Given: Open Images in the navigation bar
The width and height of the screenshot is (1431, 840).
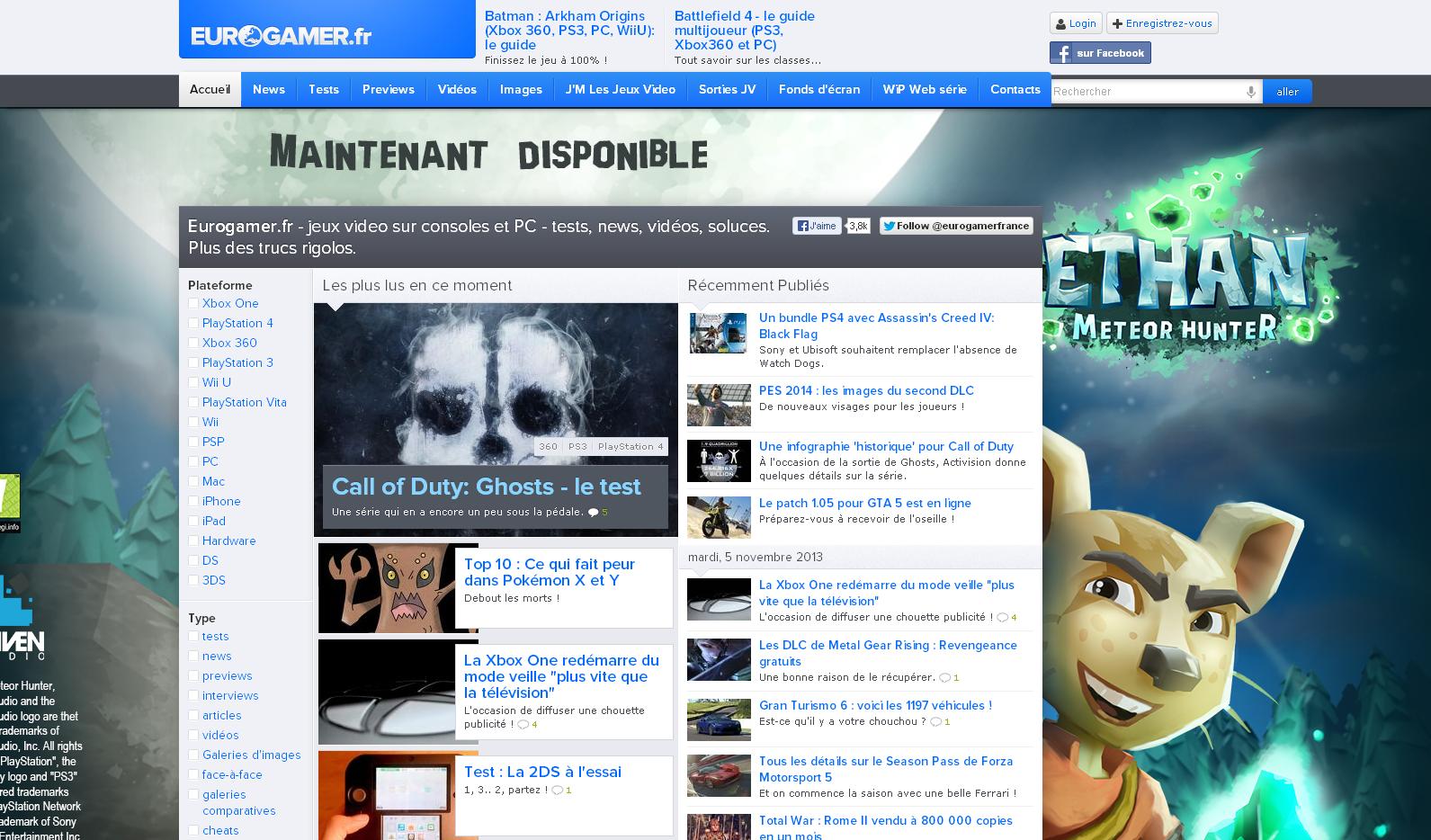Looking at the screenshot, I should click(x=521, y=90).
